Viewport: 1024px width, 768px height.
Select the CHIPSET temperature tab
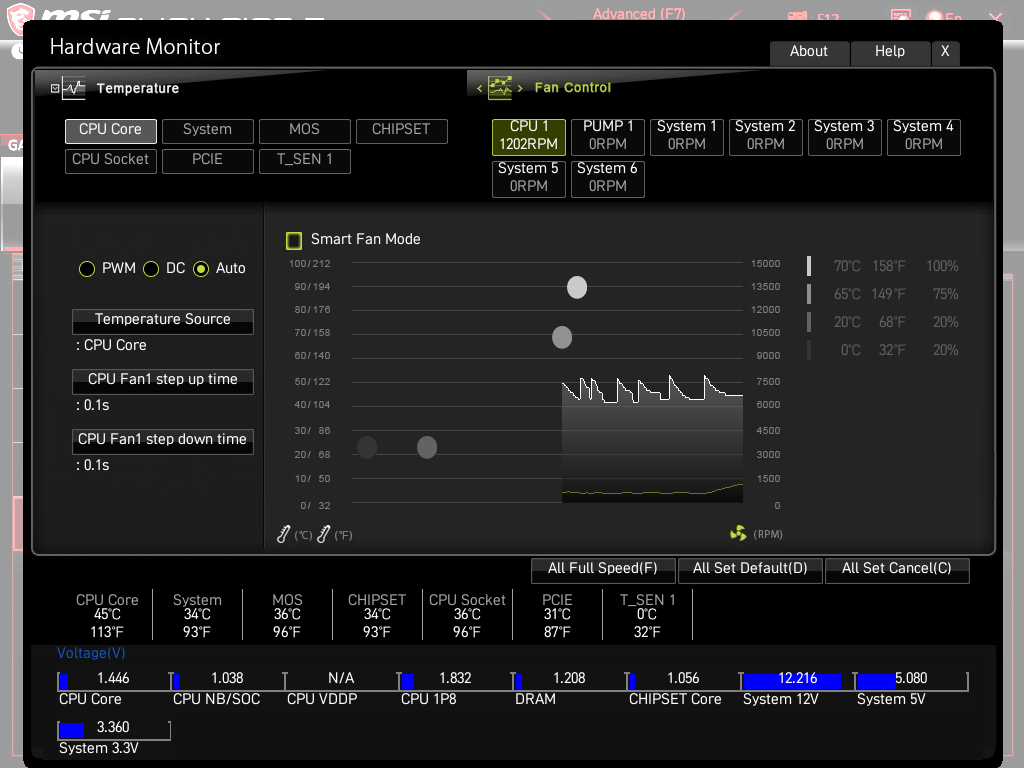(402, 131)
